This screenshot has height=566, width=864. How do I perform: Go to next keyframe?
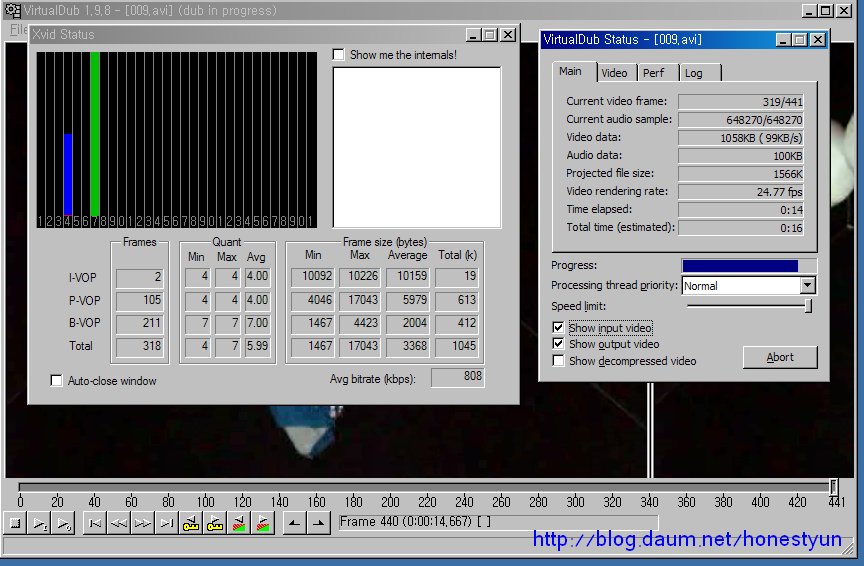click(215, 523)
